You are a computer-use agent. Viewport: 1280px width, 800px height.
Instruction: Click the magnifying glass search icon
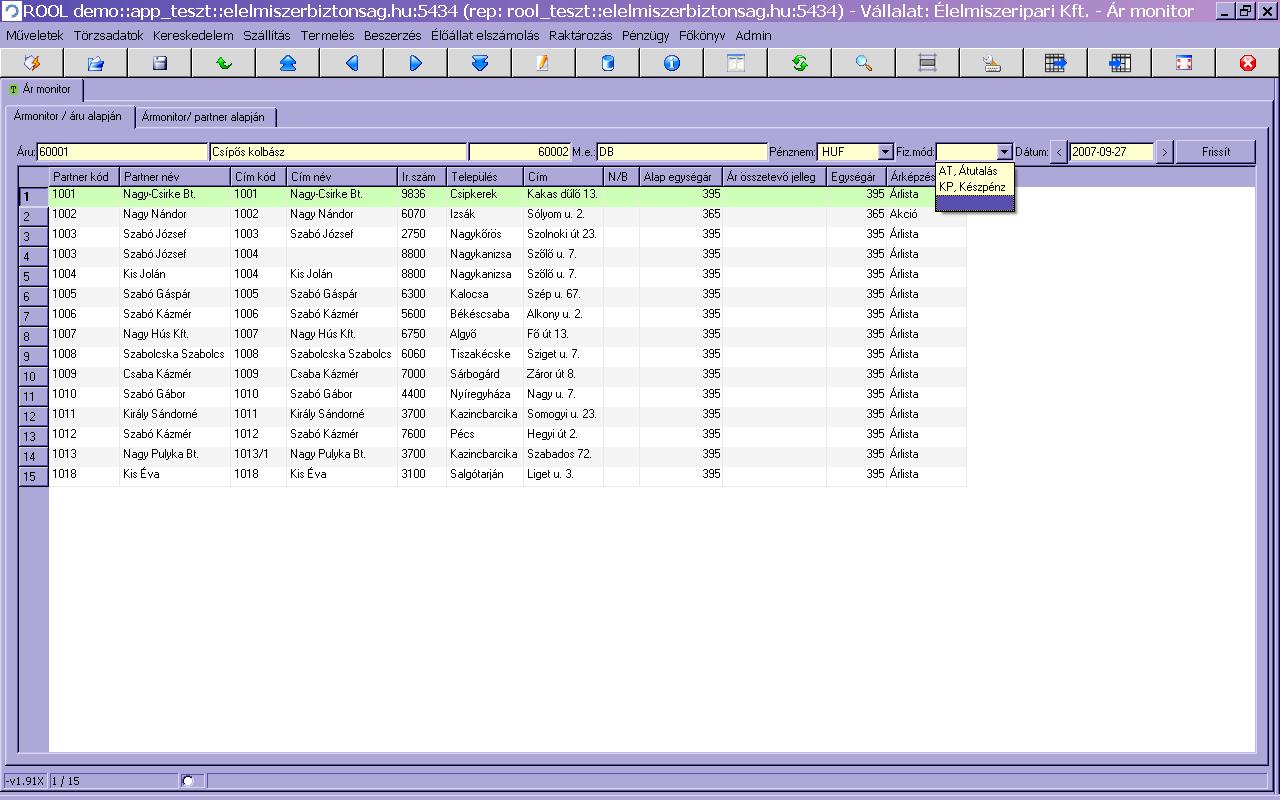click(x=864, y=63)
